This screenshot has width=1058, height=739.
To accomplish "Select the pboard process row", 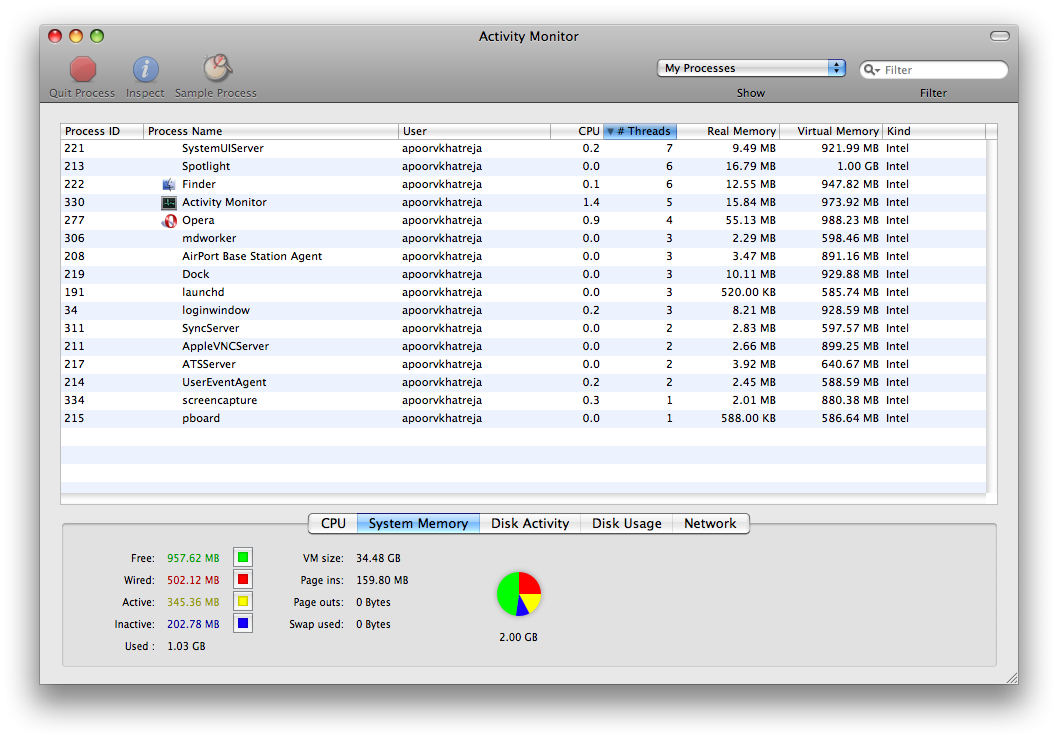I will click(523, 418).
